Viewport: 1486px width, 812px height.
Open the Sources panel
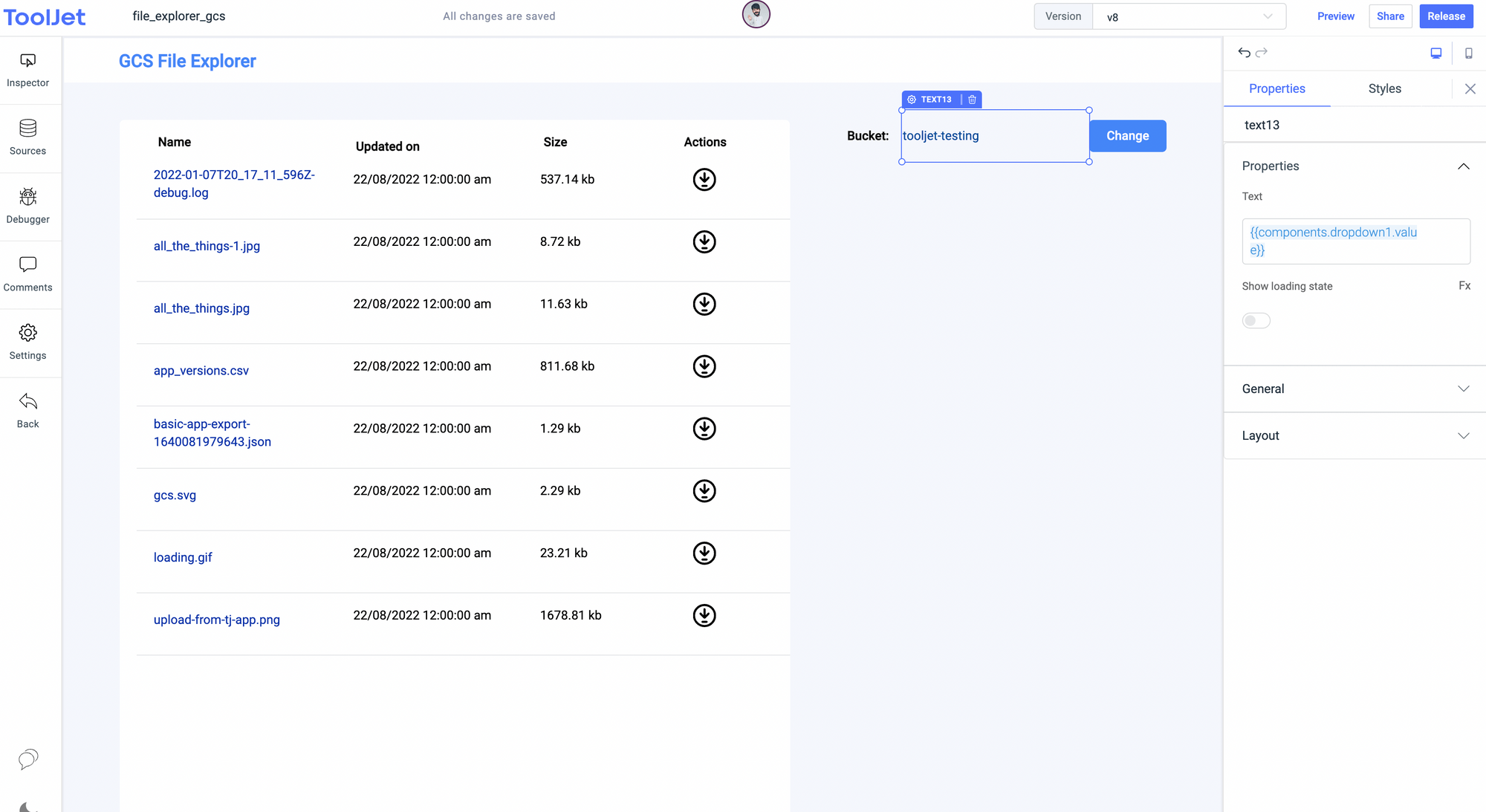click(x=27, y=137)
